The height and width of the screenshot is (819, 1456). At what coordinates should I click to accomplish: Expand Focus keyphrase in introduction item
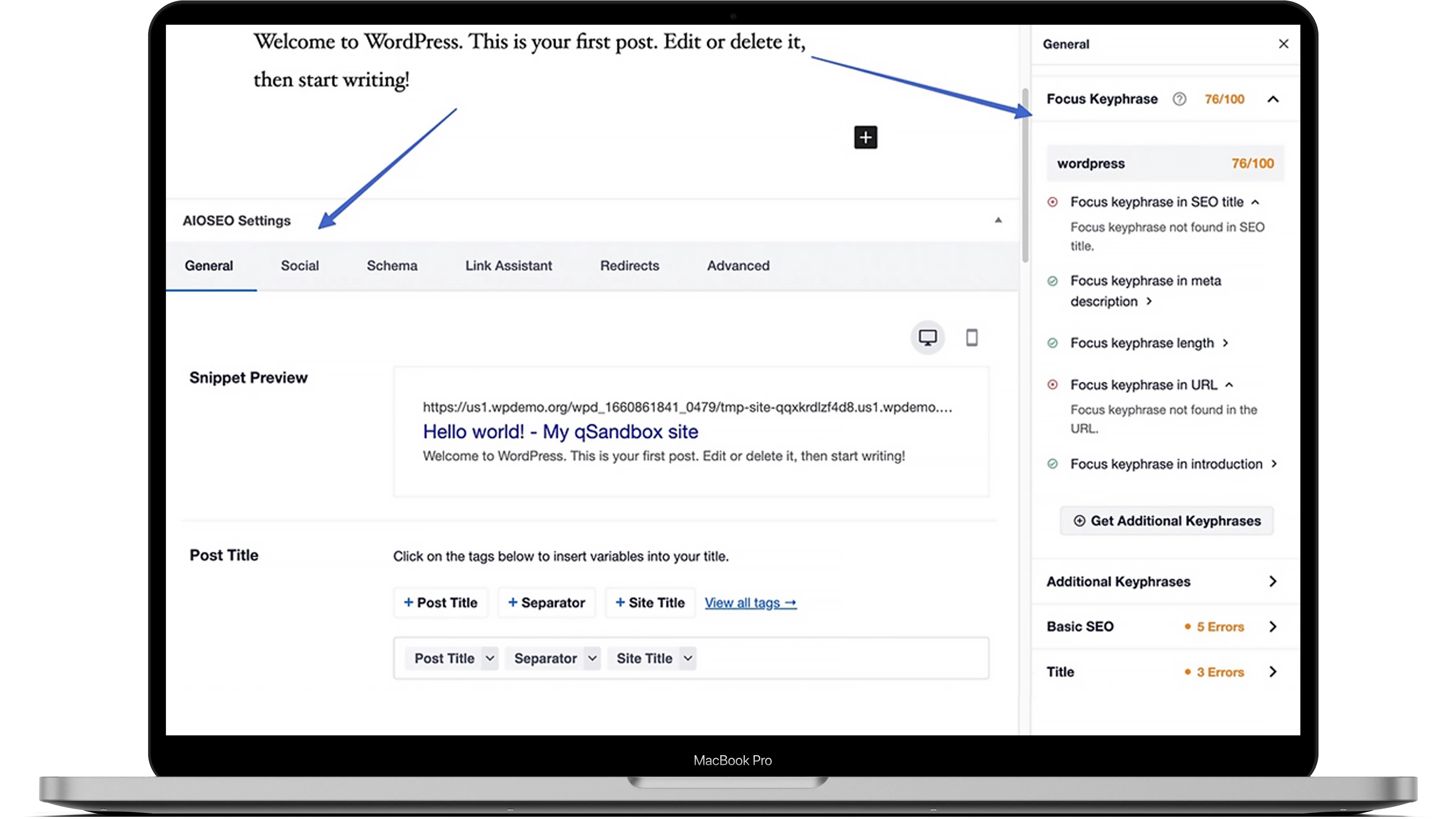1274,464
